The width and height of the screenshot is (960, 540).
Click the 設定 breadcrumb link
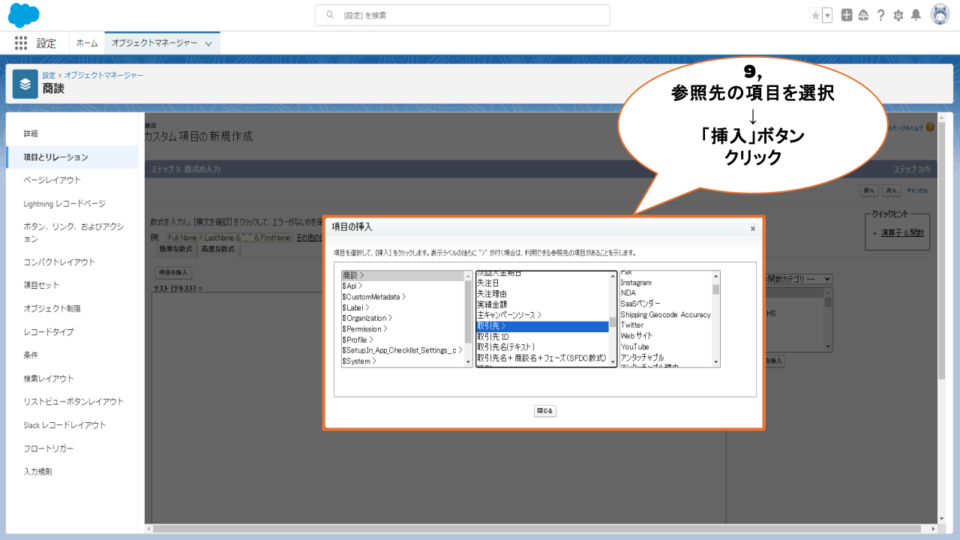[x=48, y=75]
